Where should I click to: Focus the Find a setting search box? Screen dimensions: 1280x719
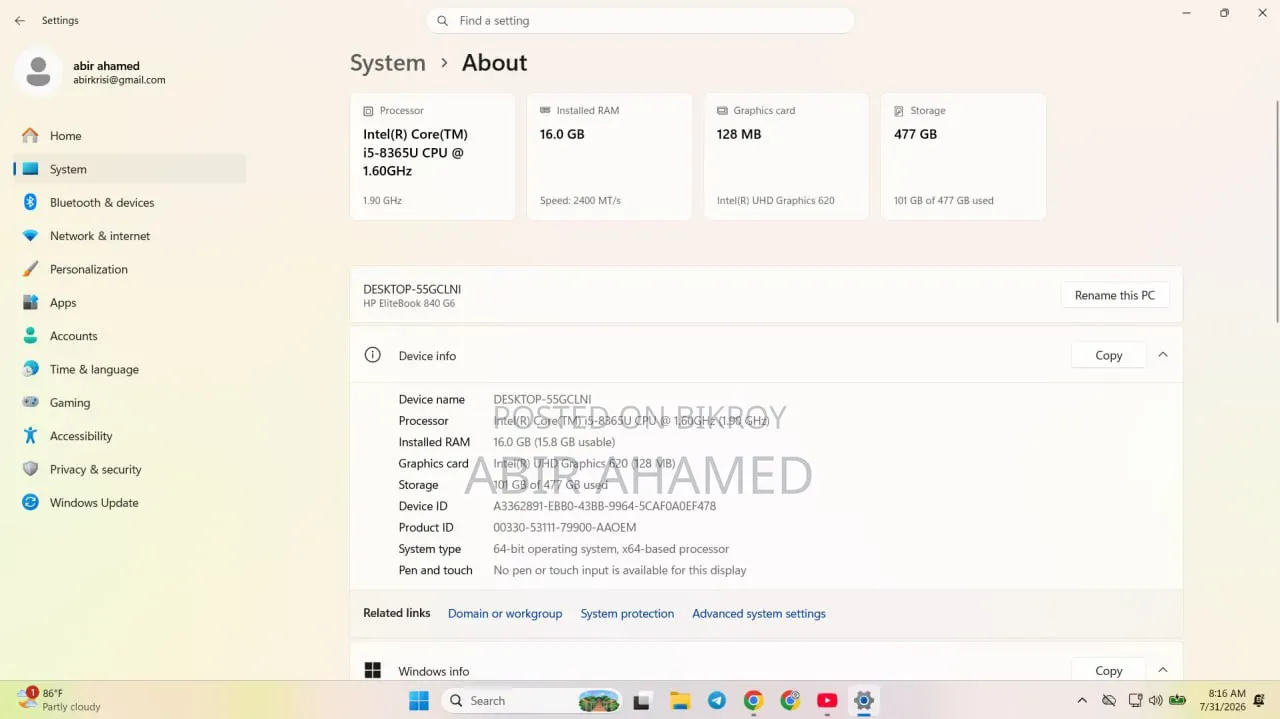pos(640,20)
